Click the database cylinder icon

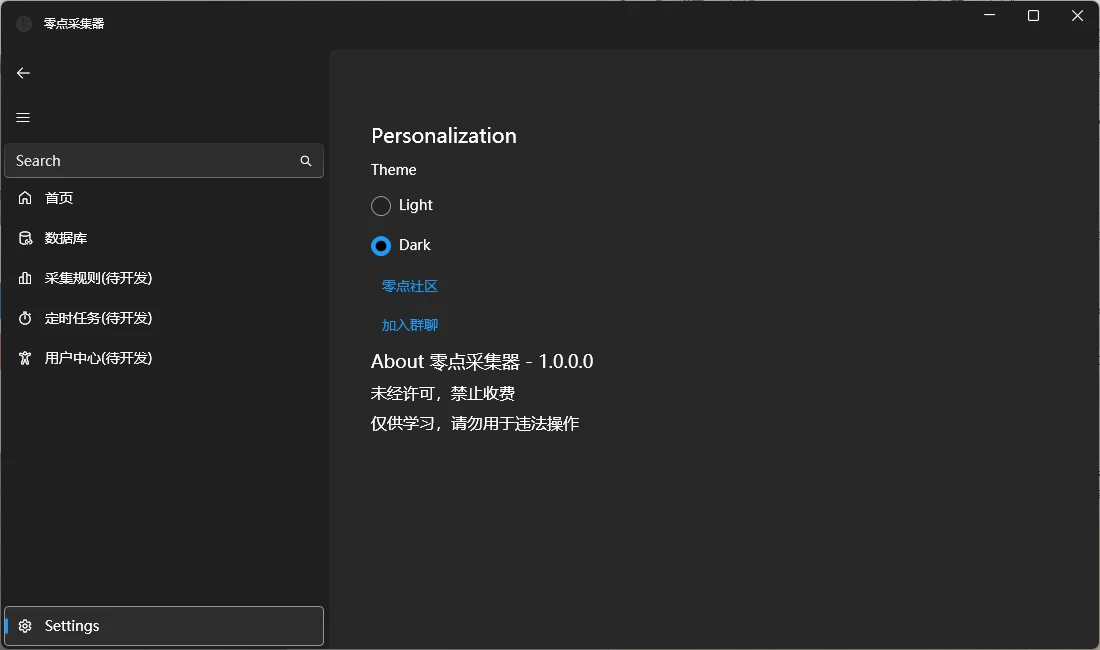click(25, 238)
